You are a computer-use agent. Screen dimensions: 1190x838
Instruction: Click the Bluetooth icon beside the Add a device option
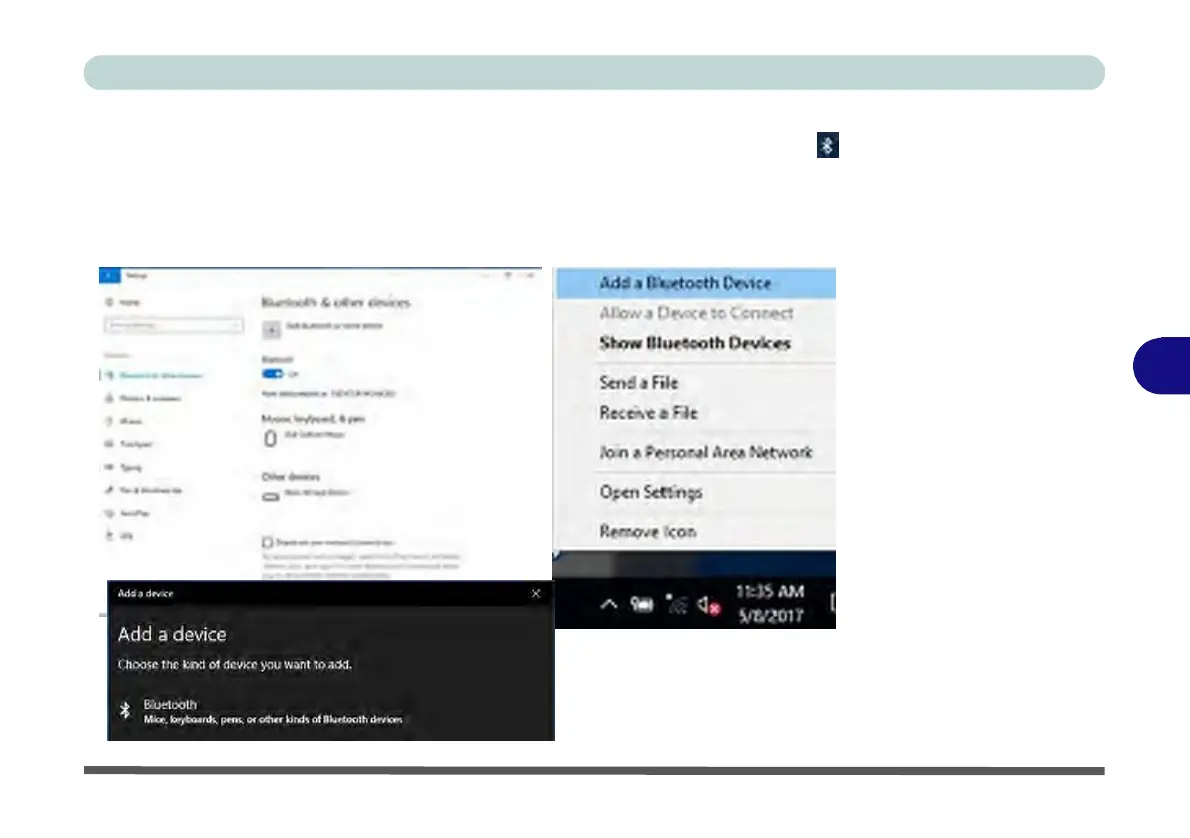(x=125, y=710)
